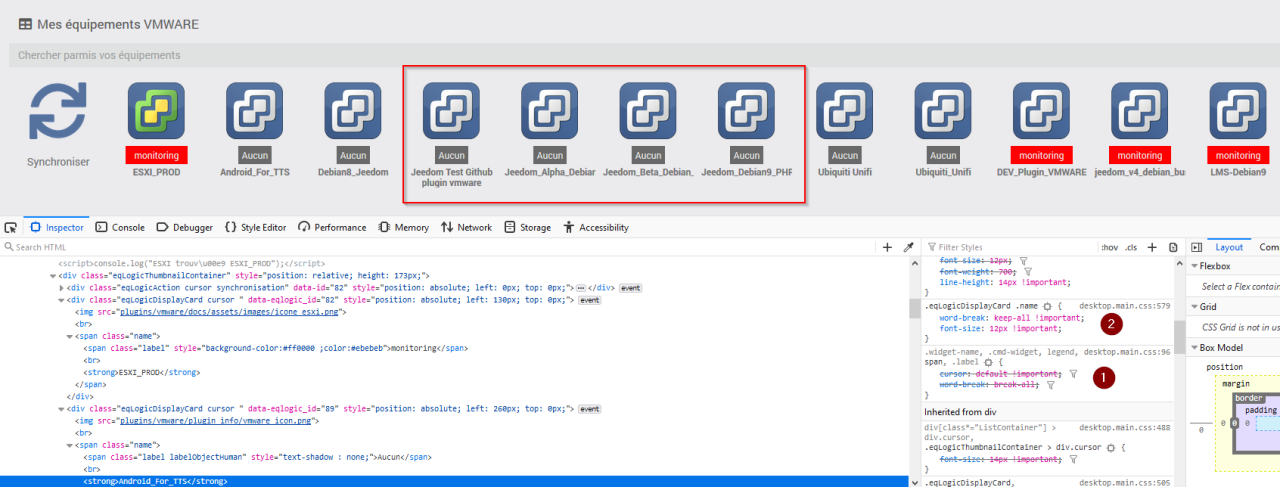The height and width of the screenshot is (487, 1280).
Task: Open Jeedom Test Github plugin vmware icon
Action: coord(451,110)
